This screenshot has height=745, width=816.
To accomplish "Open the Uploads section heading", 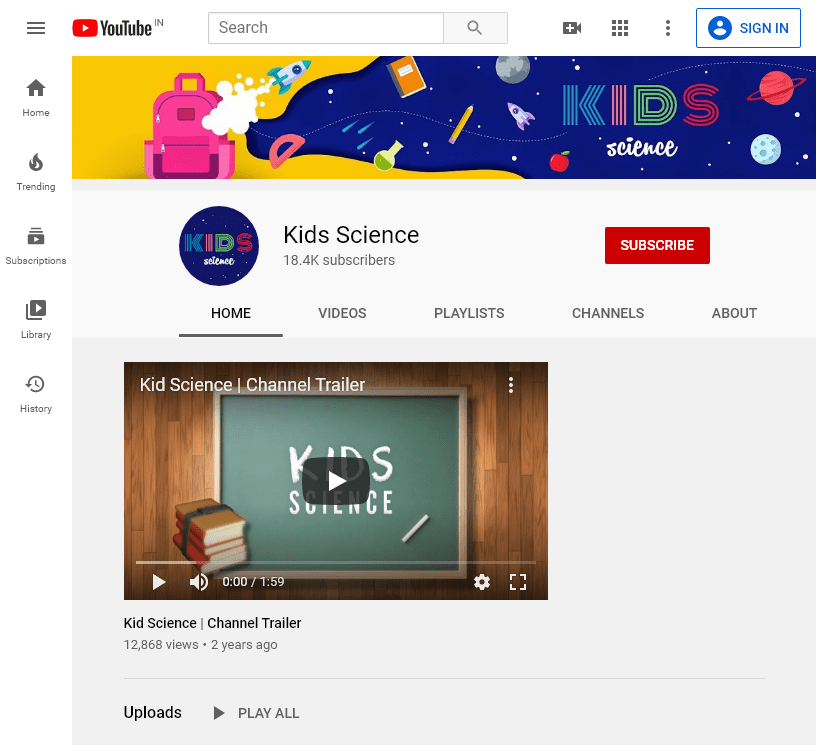I will pyautogui.click(x=152, y=712).
